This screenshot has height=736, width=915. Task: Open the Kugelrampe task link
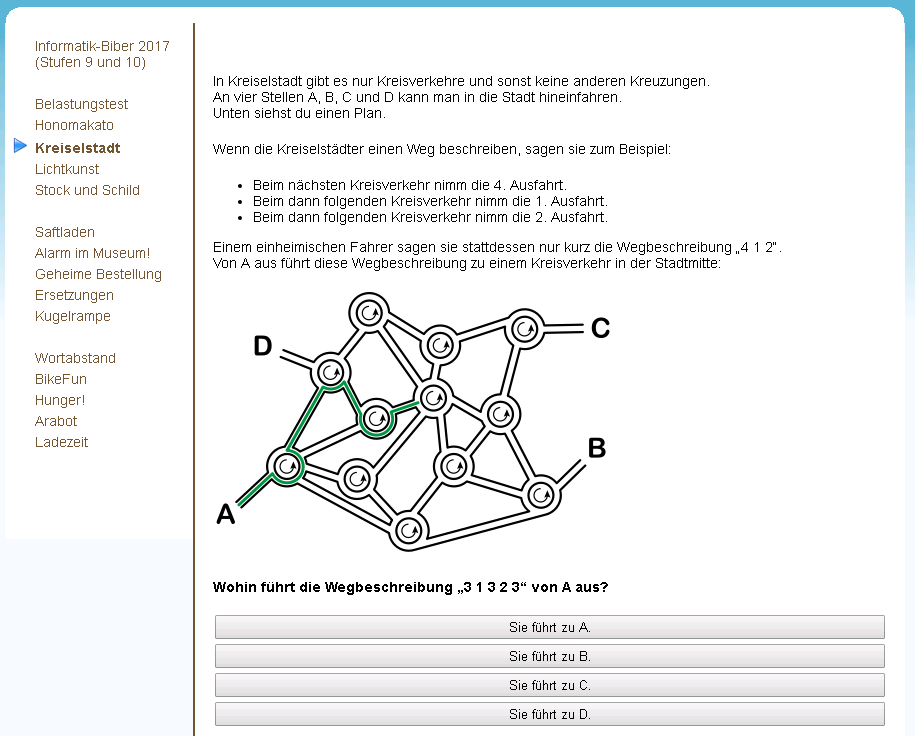coord(73,316)
